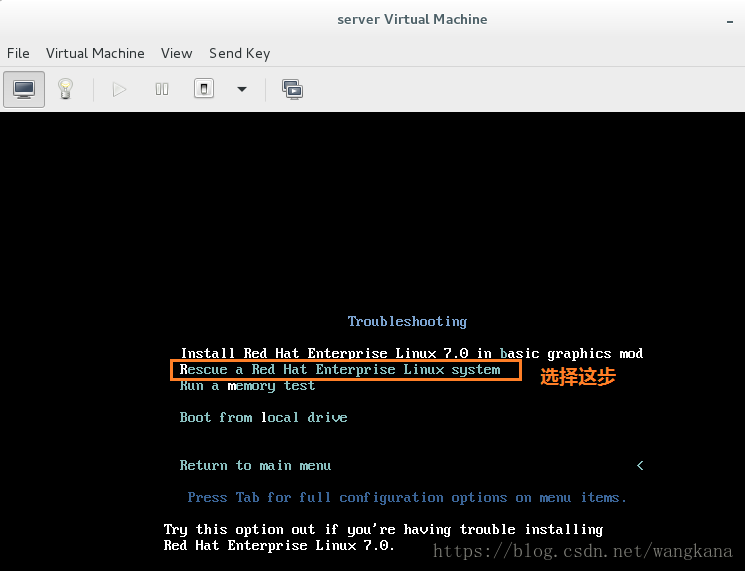The width and height of the screenshot is (745, 571).
Task: Power on the virtual machine
Action: pos(119,89)
